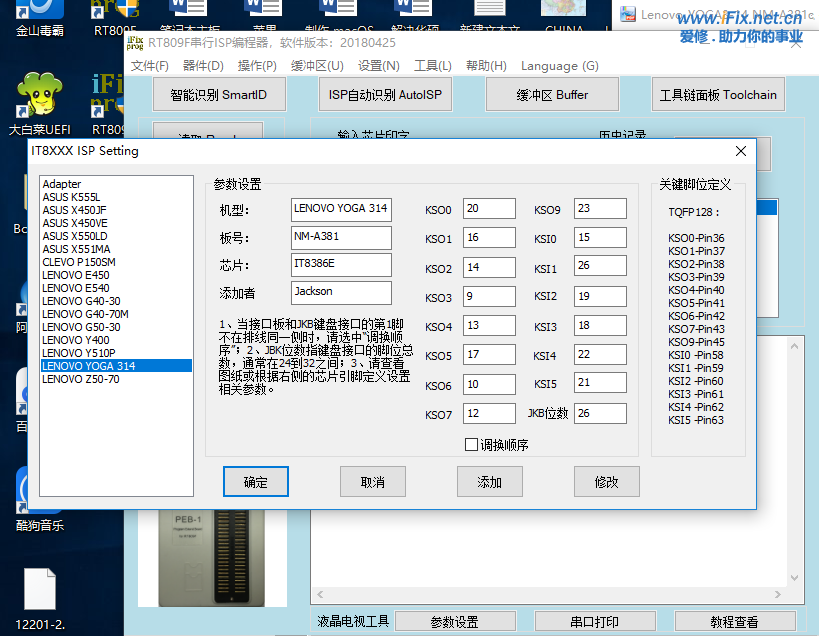Open the 缓冲区 Buffer panel

tap(551, 94)
